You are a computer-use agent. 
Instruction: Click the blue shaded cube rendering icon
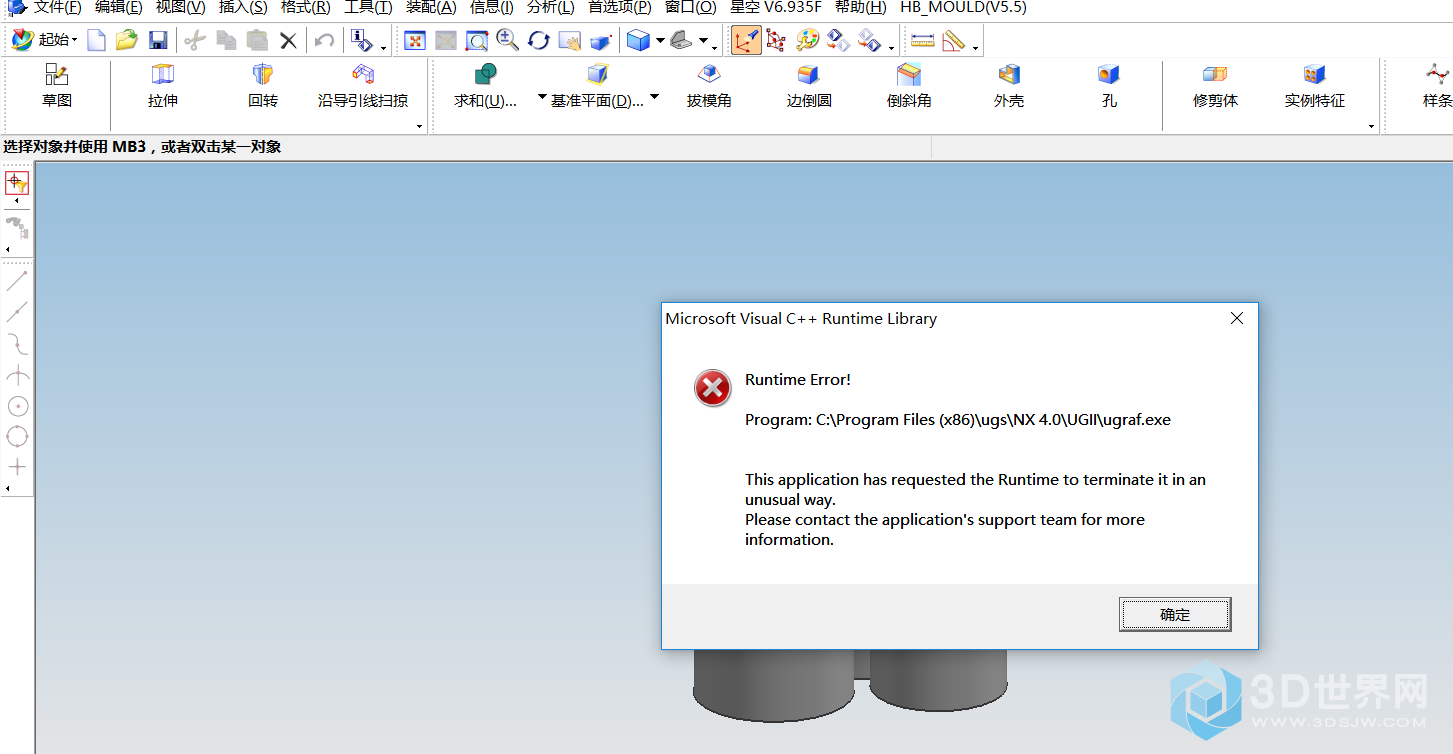[x=638, y=40]
